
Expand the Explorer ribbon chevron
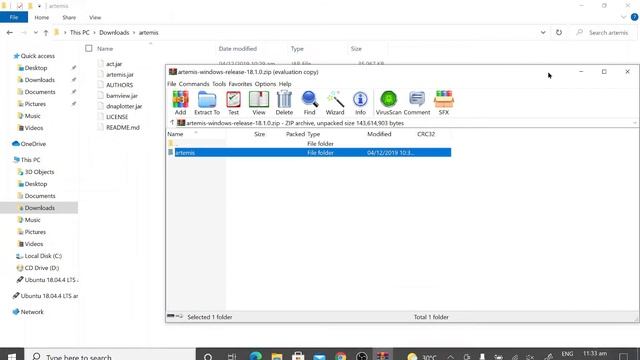coord(623,17)
